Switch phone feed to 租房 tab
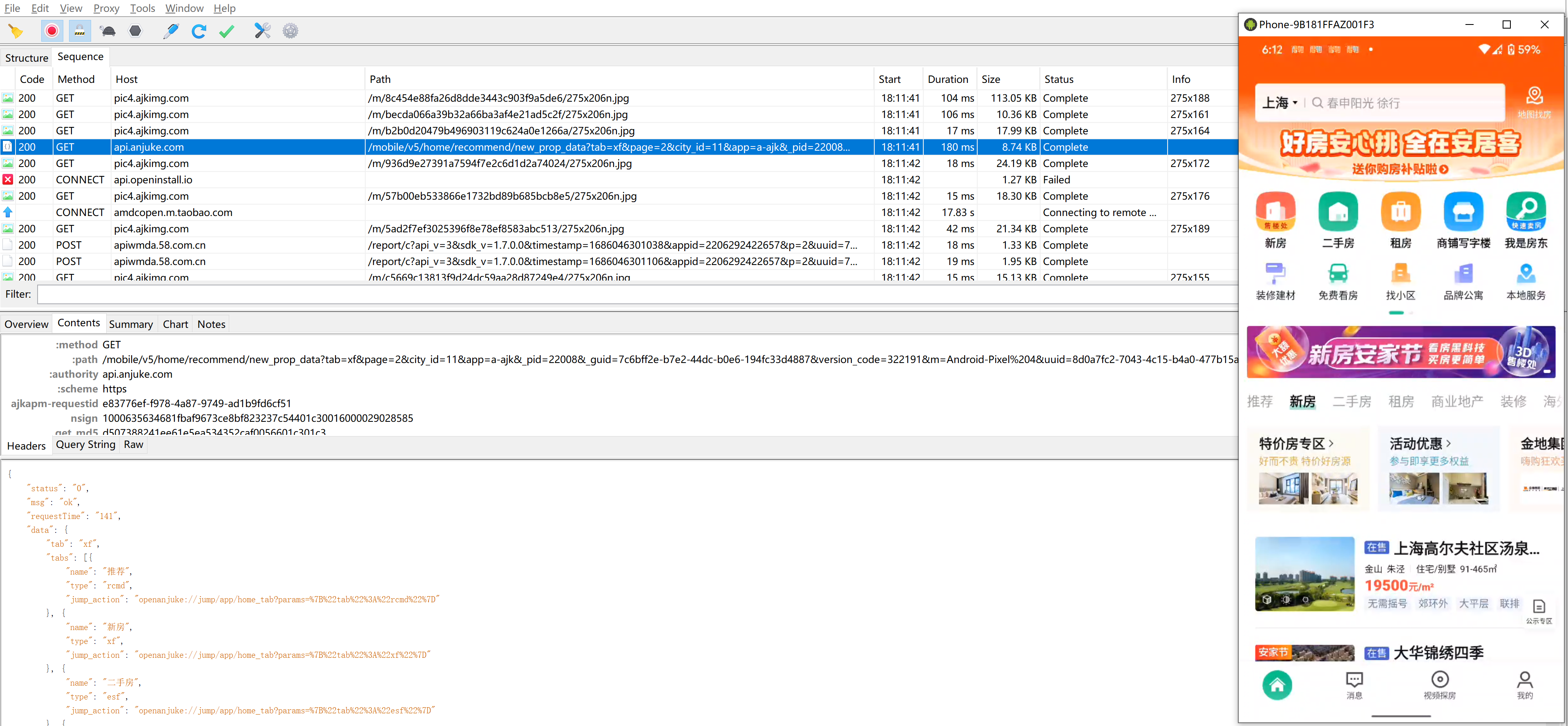The width and height of the screenshot is (1568, 726). [x=1400, y=402]
